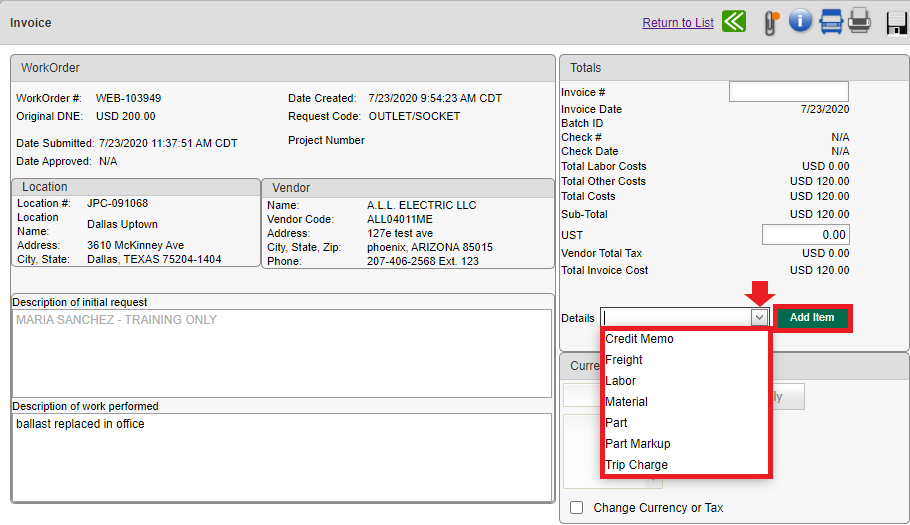Click vendor code ALL04011ME

399,219
